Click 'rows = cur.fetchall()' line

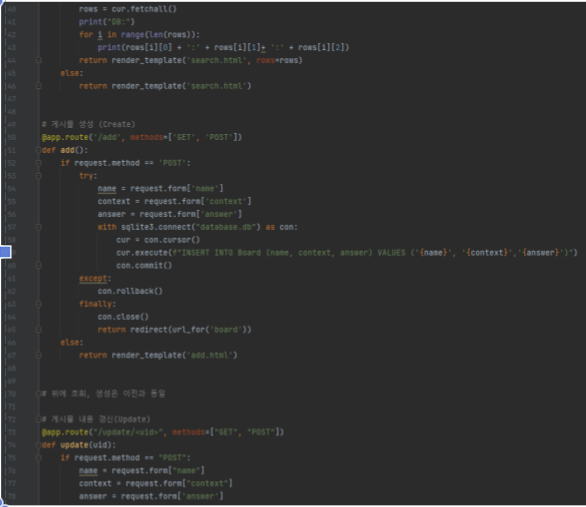tap(127, 9)
